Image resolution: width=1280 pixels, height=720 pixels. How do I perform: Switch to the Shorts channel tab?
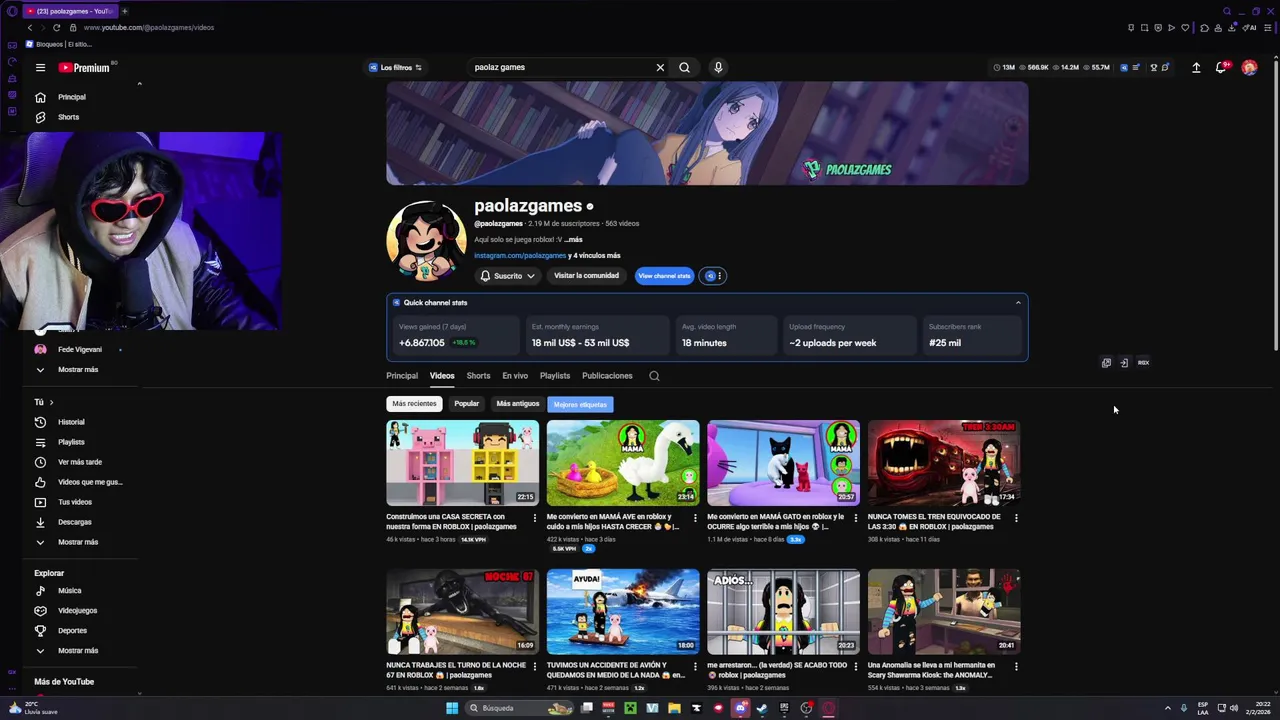(478, 376)
